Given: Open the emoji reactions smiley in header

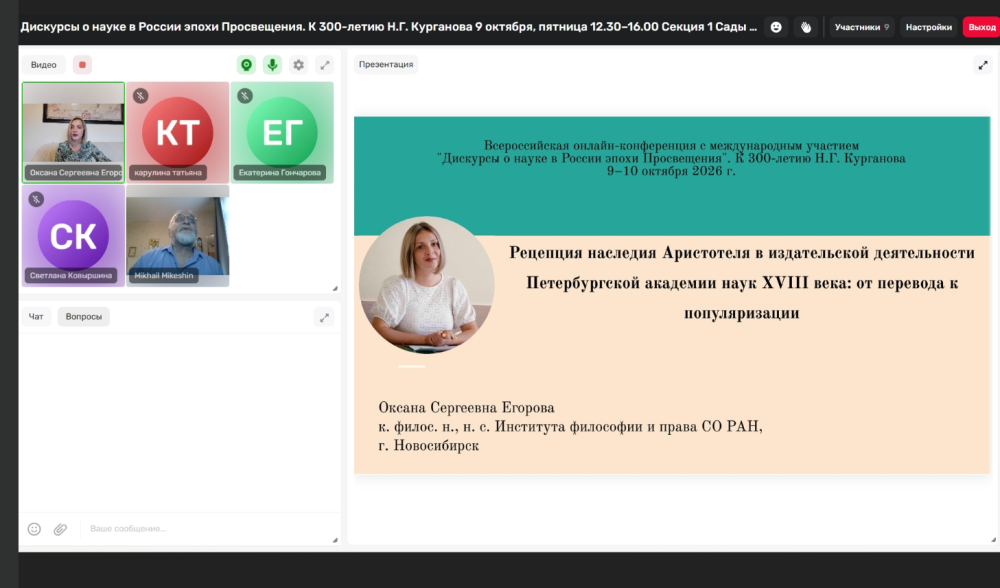Looking at the screenshot, I should click(x=776, y=27).
